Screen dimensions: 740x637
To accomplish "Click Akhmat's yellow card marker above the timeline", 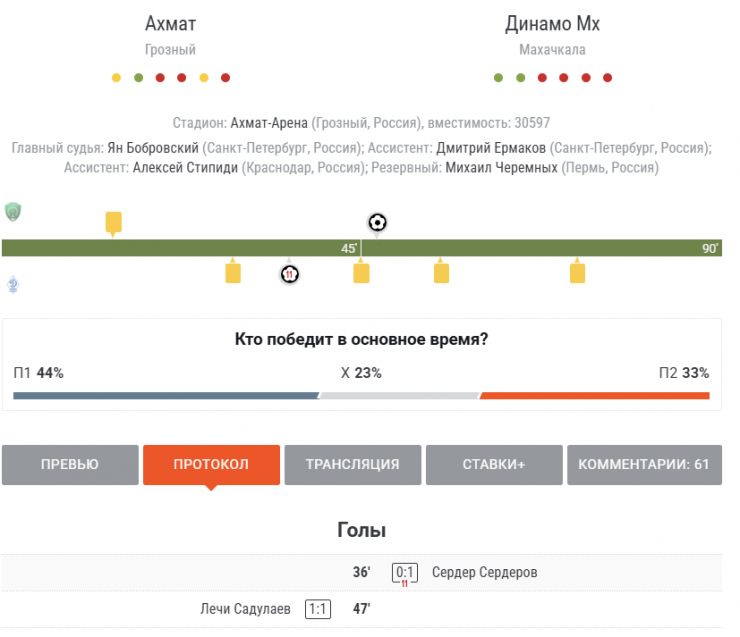I will point(114,222).
